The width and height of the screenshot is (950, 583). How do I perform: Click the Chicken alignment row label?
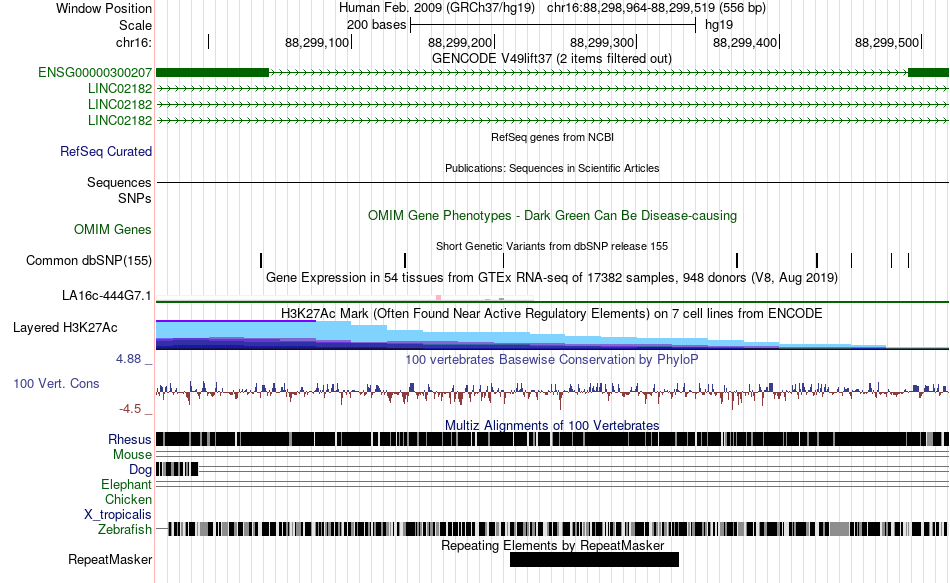click(128, 499)
